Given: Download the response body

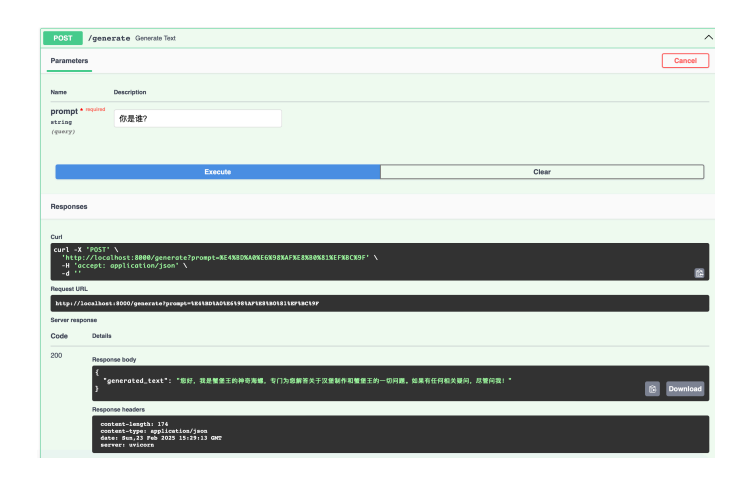Looking at the screenshot, I should tap(685, 389).
